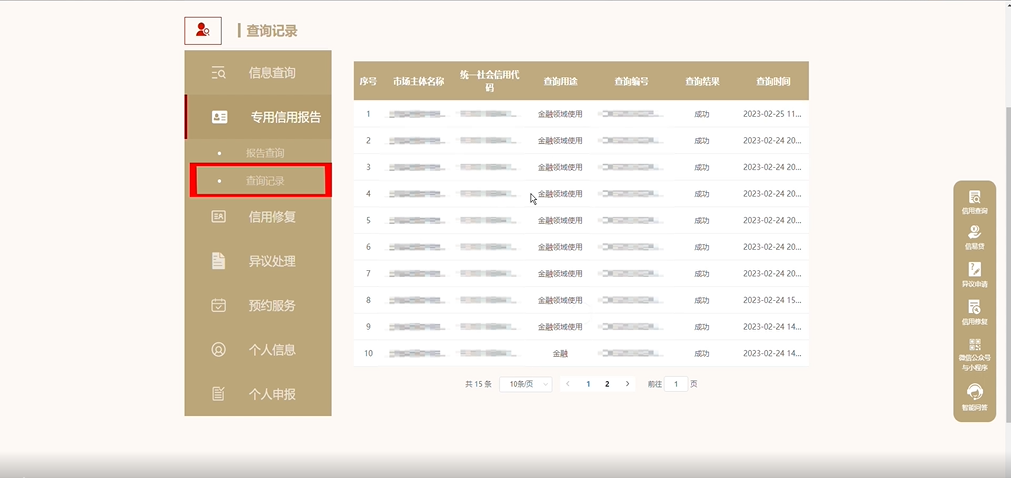Click the 个人信息 profile icon
The height and width of the screenshot is (478, 1011).
219,350
